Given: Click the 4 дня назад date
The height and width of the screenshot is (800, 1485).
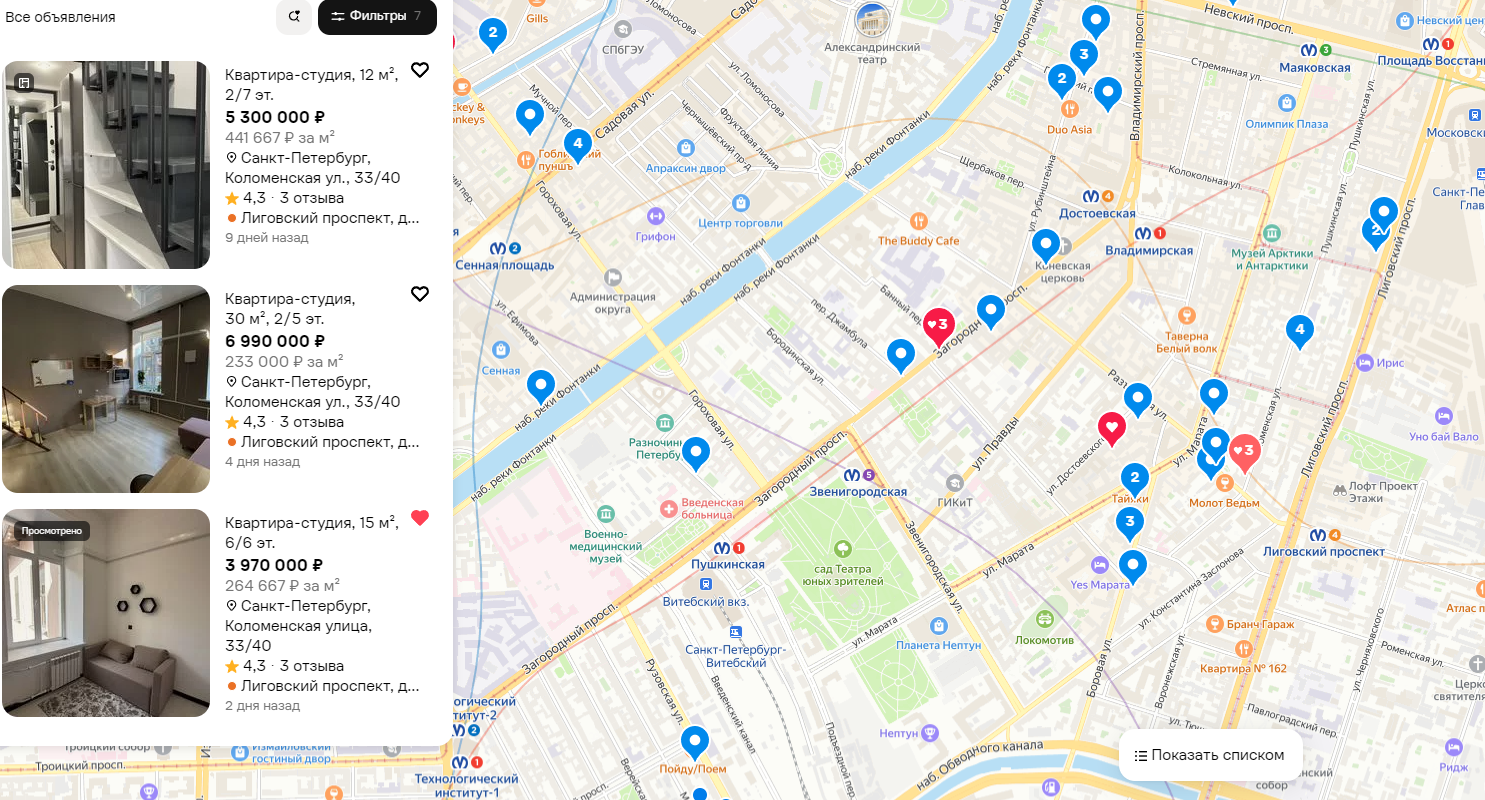Looking at the screenshot, I should pos(262,462).
